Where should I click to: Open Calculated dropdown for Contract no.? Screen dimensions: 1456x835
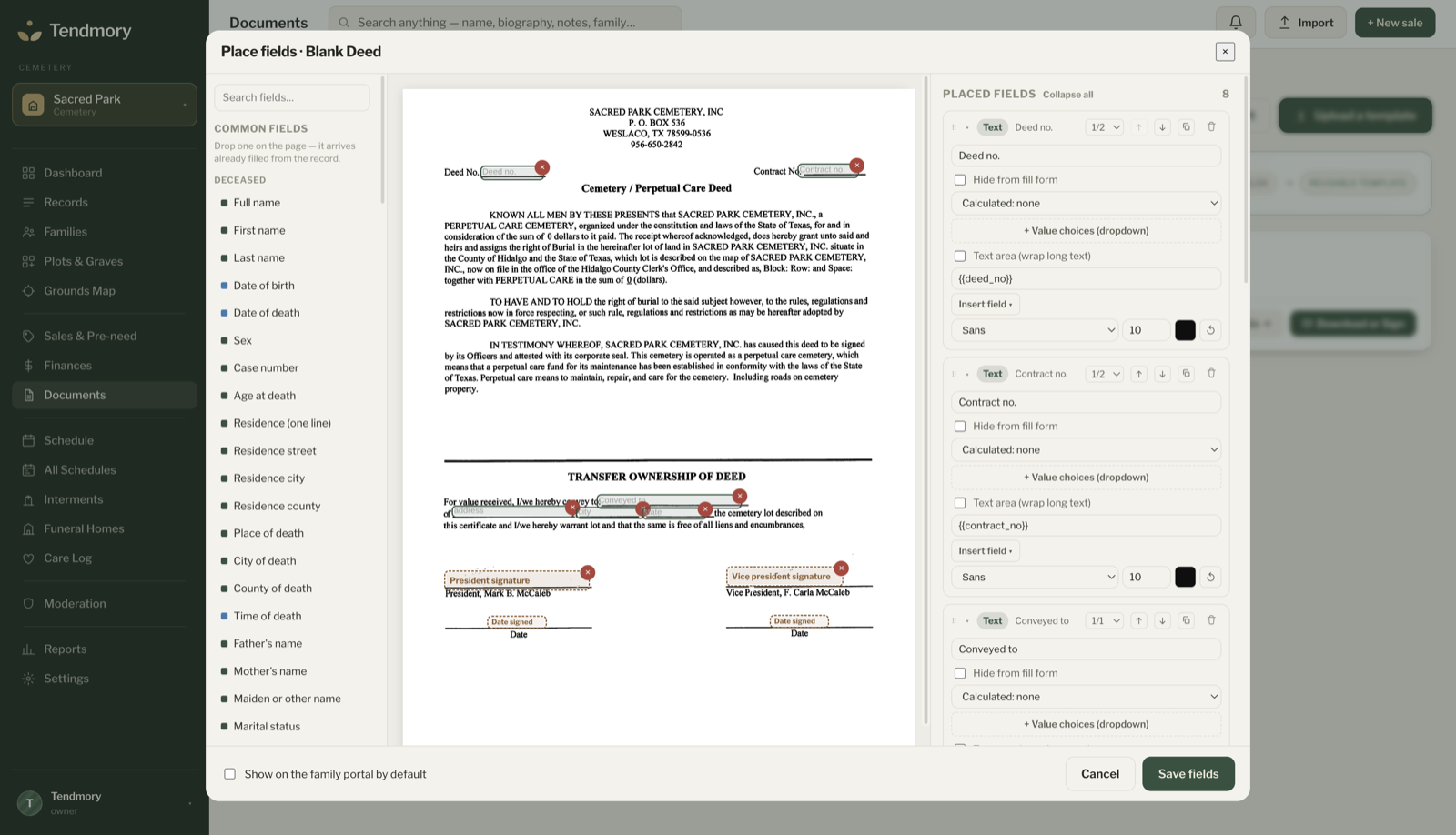[1087, 450]
